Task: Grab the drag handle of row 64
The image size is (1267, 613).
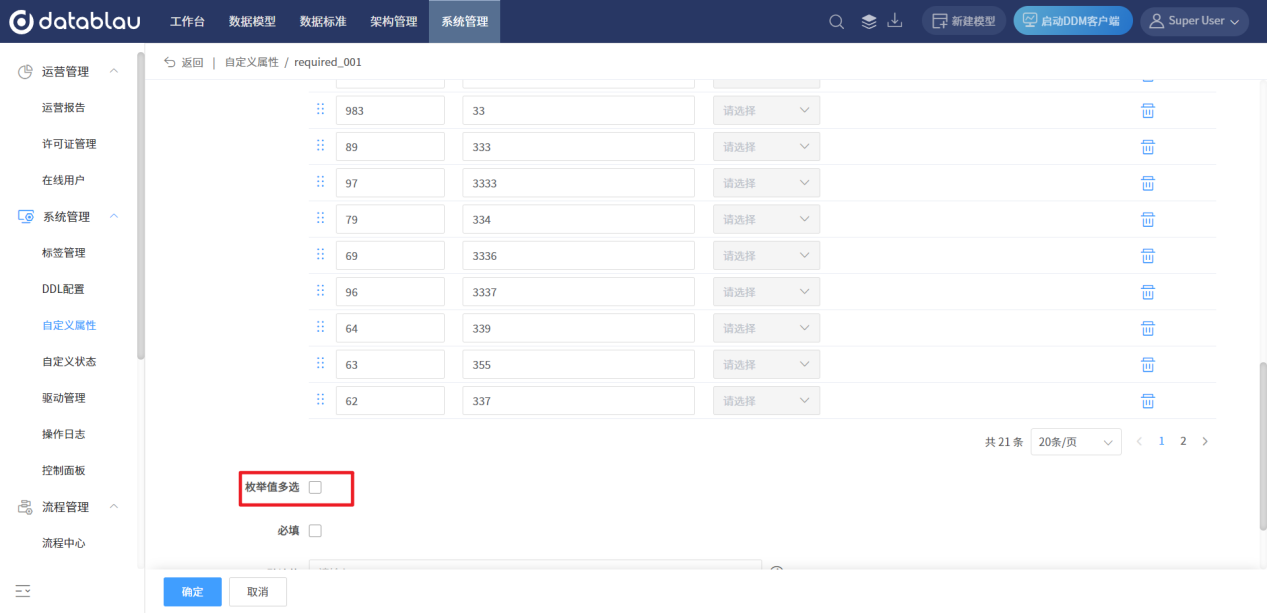Action: (x=321, y=327)
